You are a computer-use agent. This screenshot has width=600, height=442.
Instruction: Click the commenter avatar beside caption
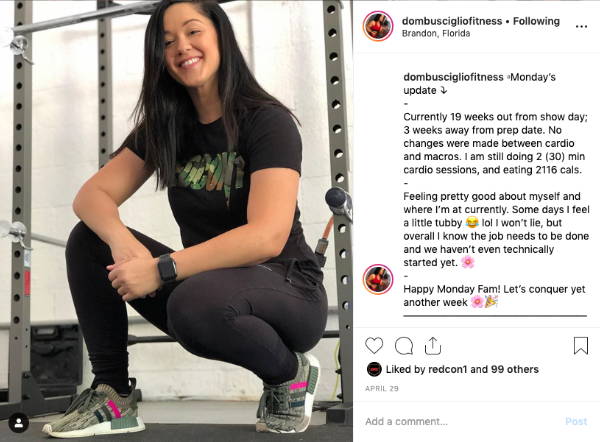[x=378, y=279]
